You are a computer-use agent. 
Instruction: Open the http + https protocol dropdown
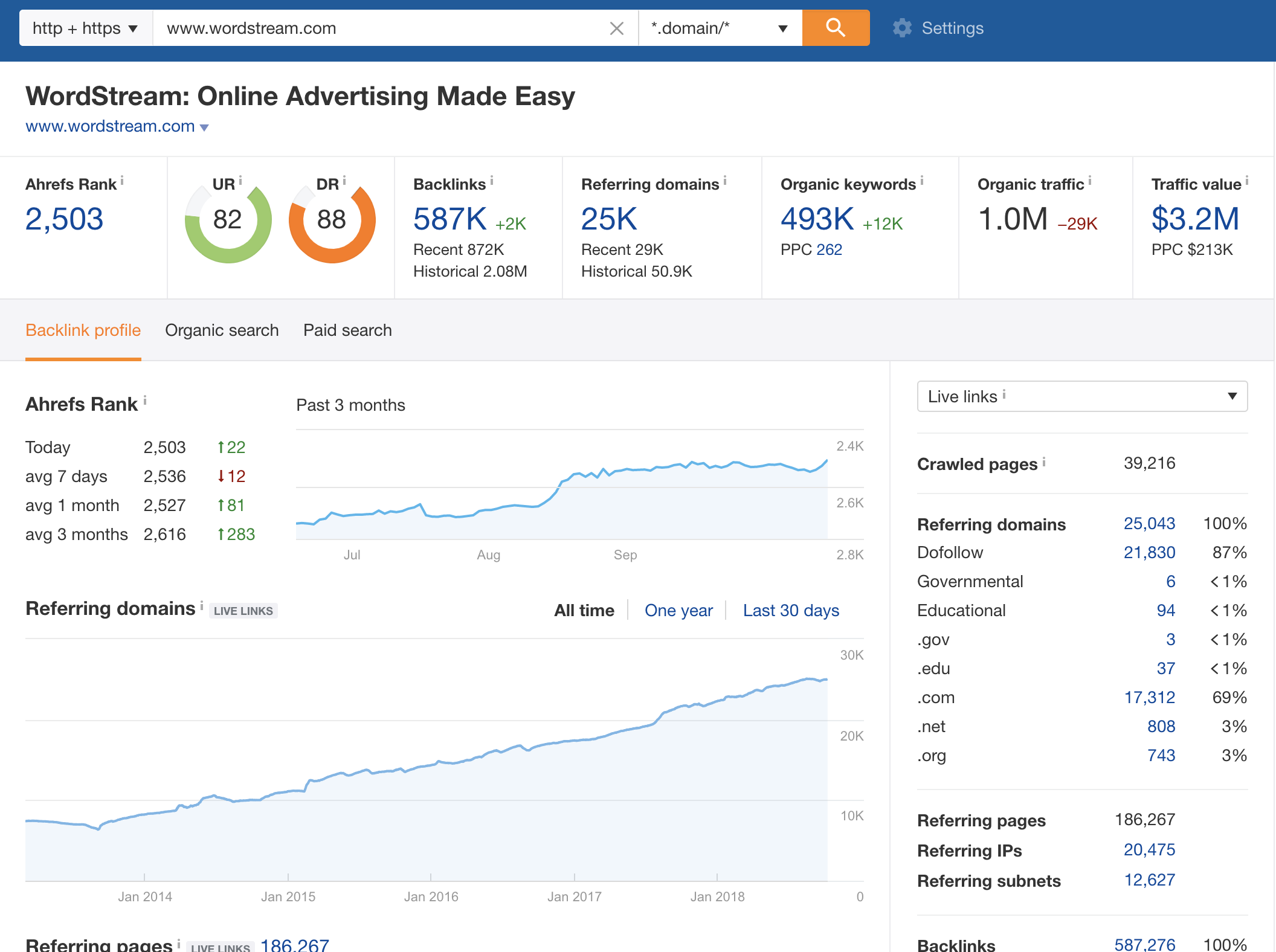pos(86,28)
